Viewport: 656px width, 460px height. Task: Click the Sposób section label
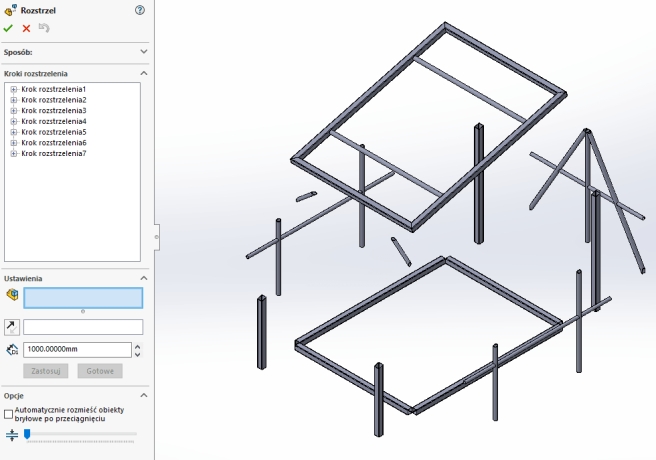tap(18, 52)
